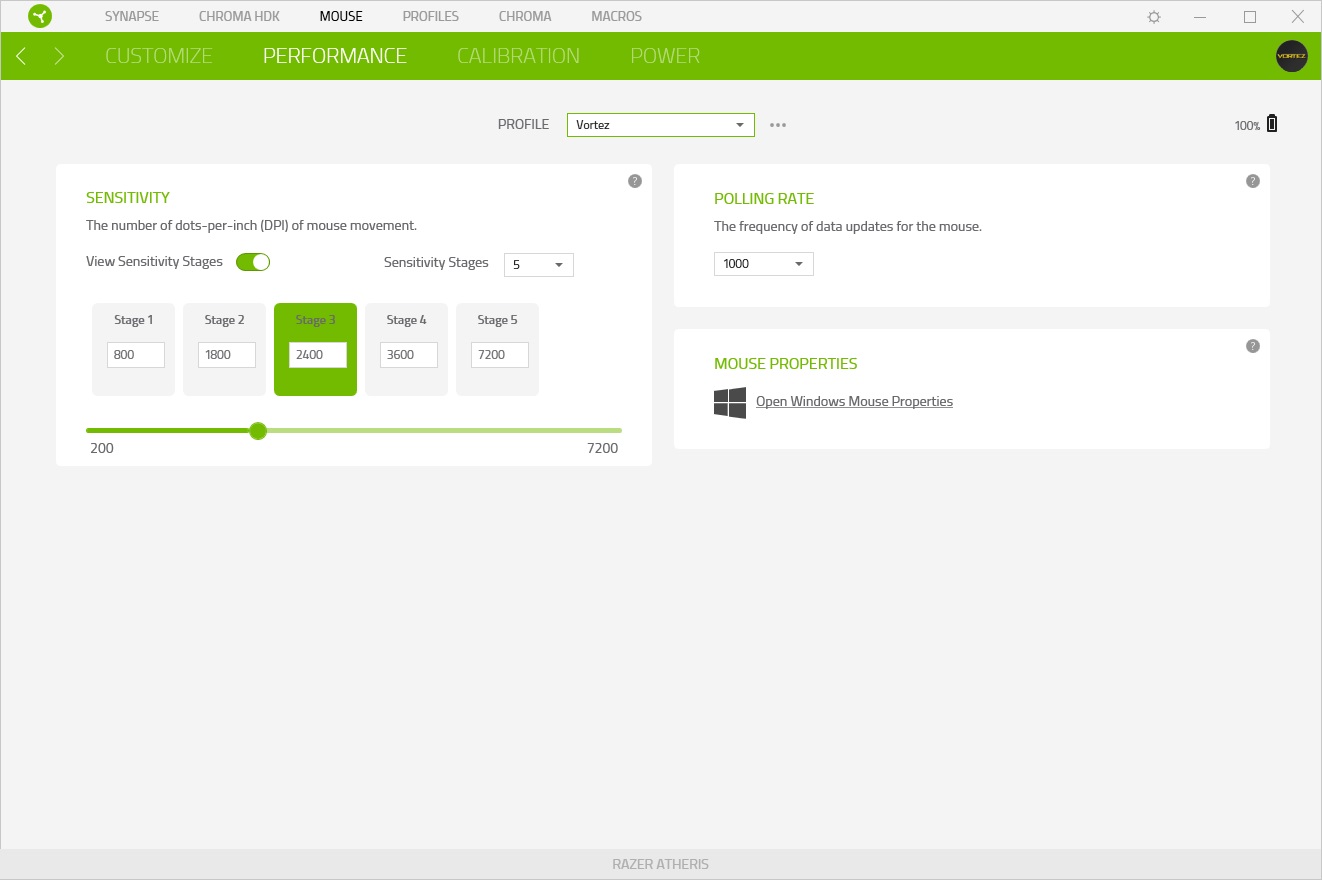Select the Stage 3 sensitivity card
Viewport: 1322px width, 880px height.
pyautogui.click(x=315, y=349)
